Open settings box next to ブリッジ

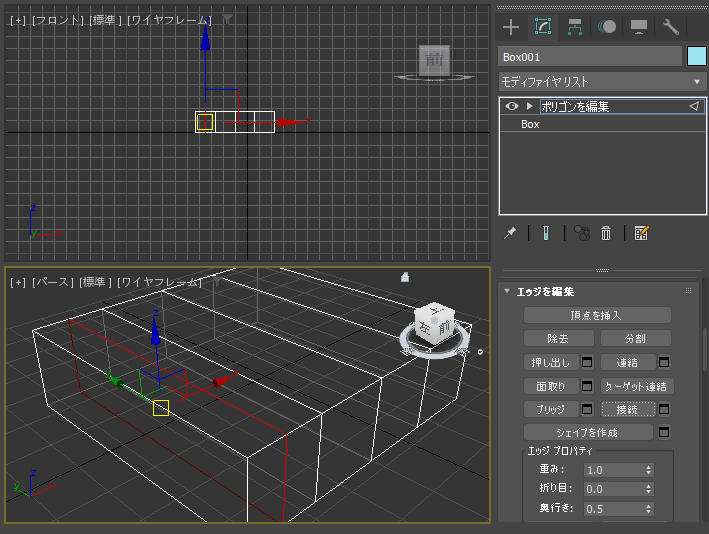(x=587, y=409)
